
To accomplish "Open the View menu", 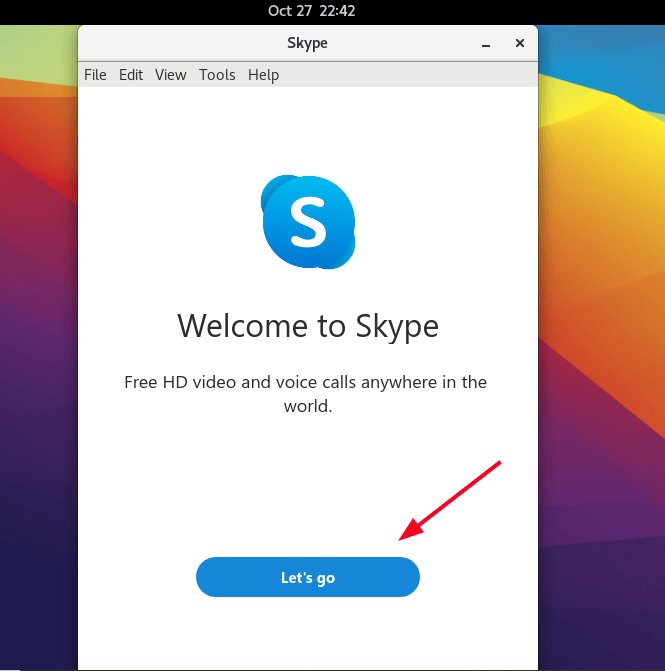I will [171, 75].
